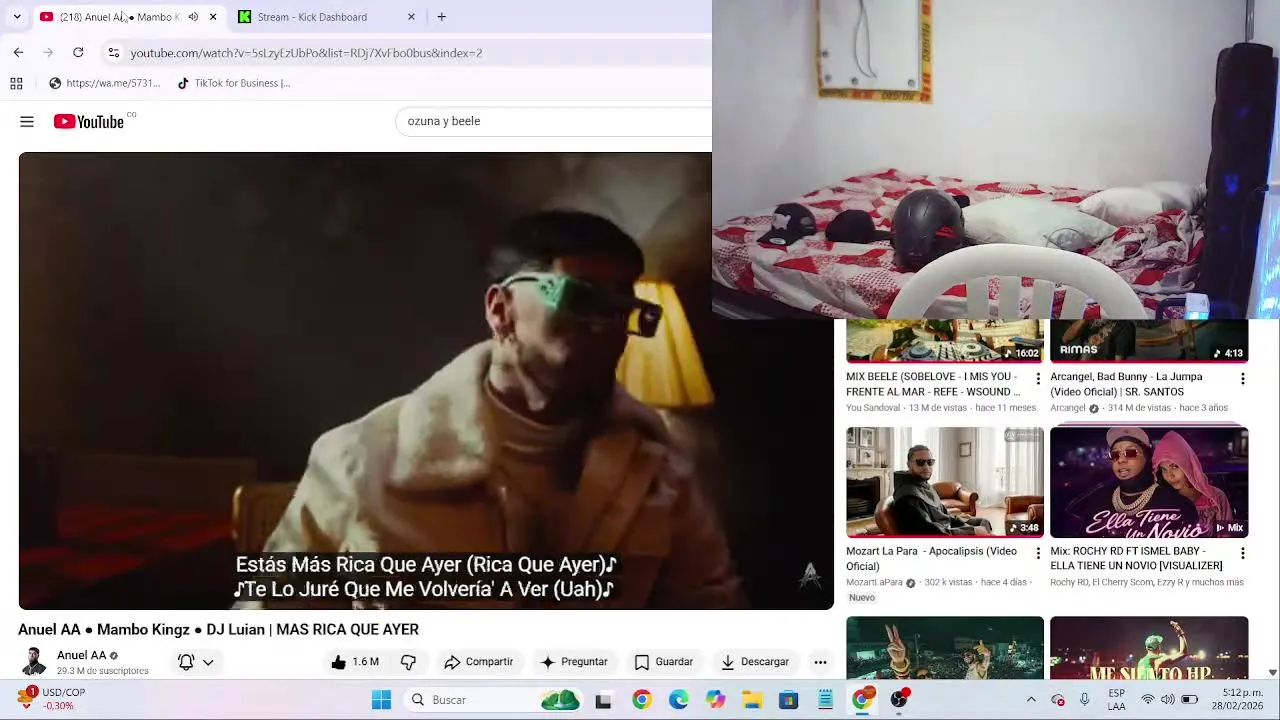This screenshot has width=1280, height=720.
Task: Open the microphone tray icon
Action: (x=1084, y=700)
